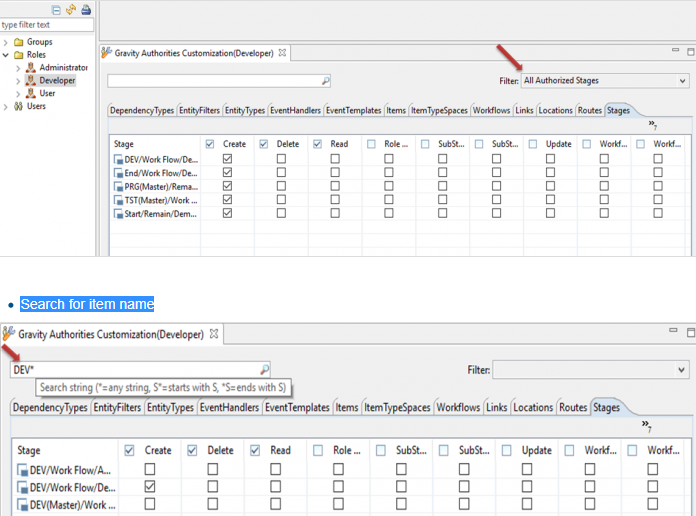This screenshot has height=516, width=696.
Task: Click the refresh icon above the filter text
Action: tap(71, 9)
